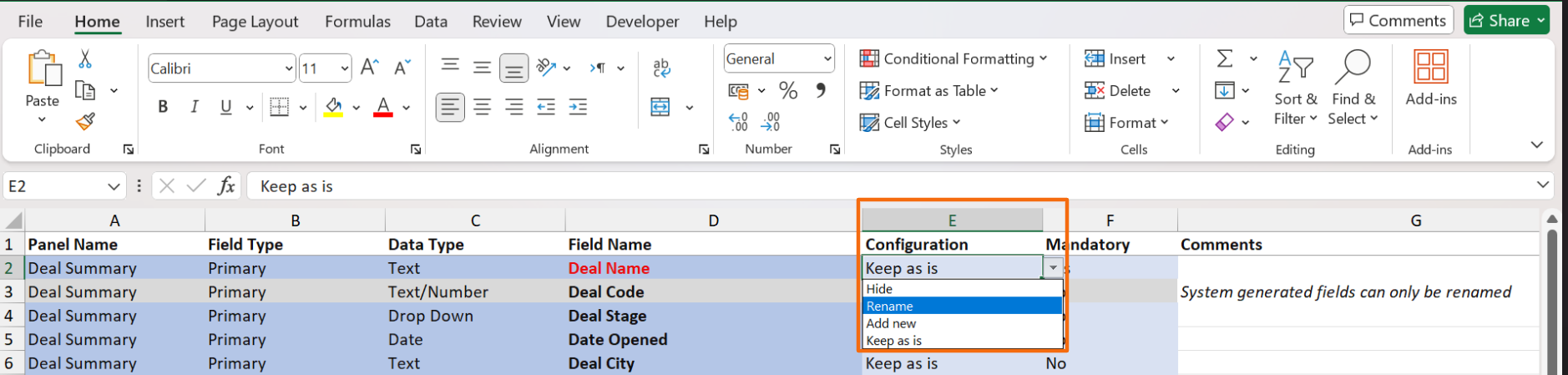The width and height of the screenshot is (1568, 375).
Task: Click the Merge & Center icon
Action: coord(660,107)
